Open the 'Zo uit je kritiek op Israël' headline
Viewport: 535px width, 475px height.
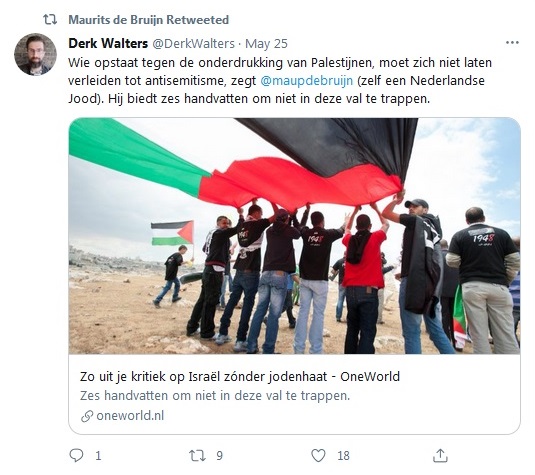(x=240, y=376)
